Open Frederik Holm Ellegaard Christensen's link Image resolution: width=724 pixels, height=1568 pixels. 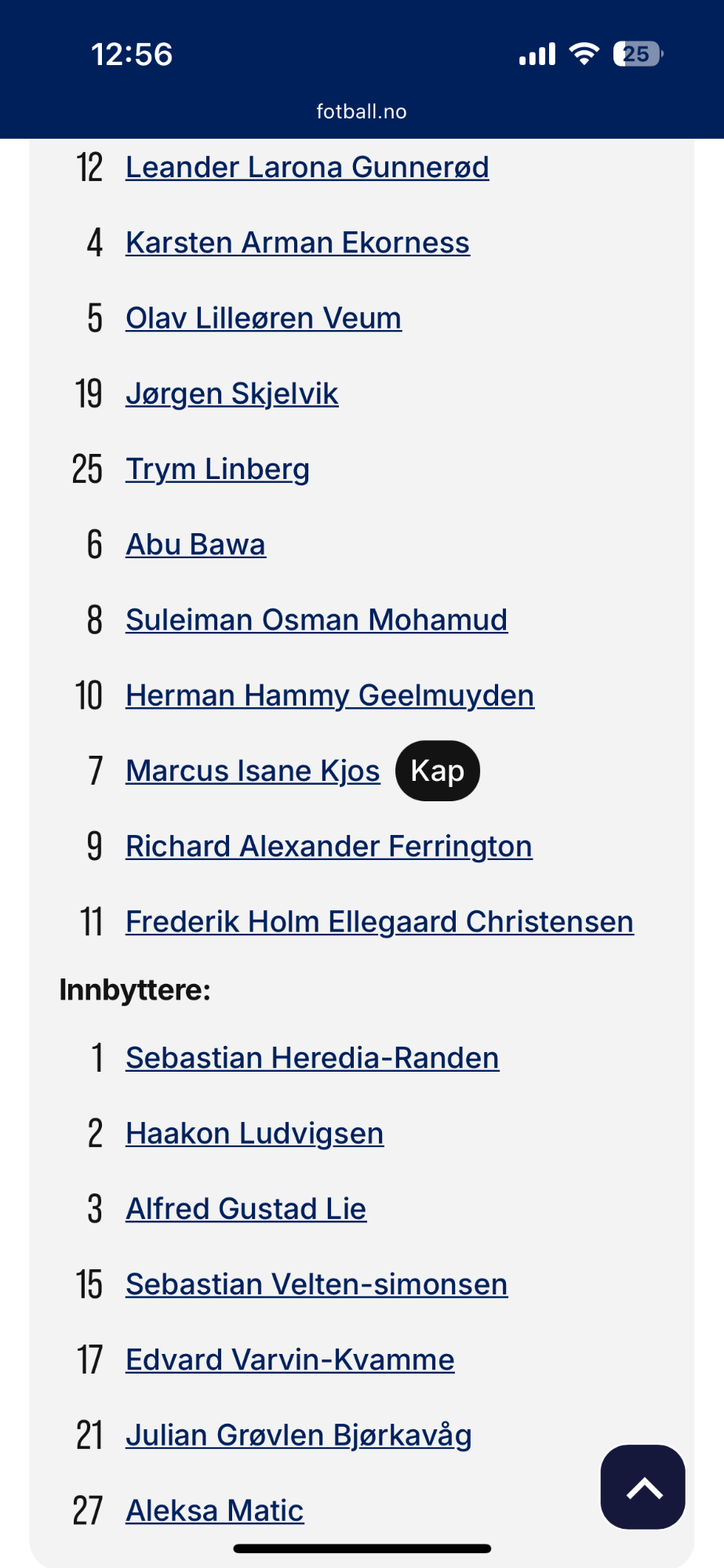(x=380, y=921)
